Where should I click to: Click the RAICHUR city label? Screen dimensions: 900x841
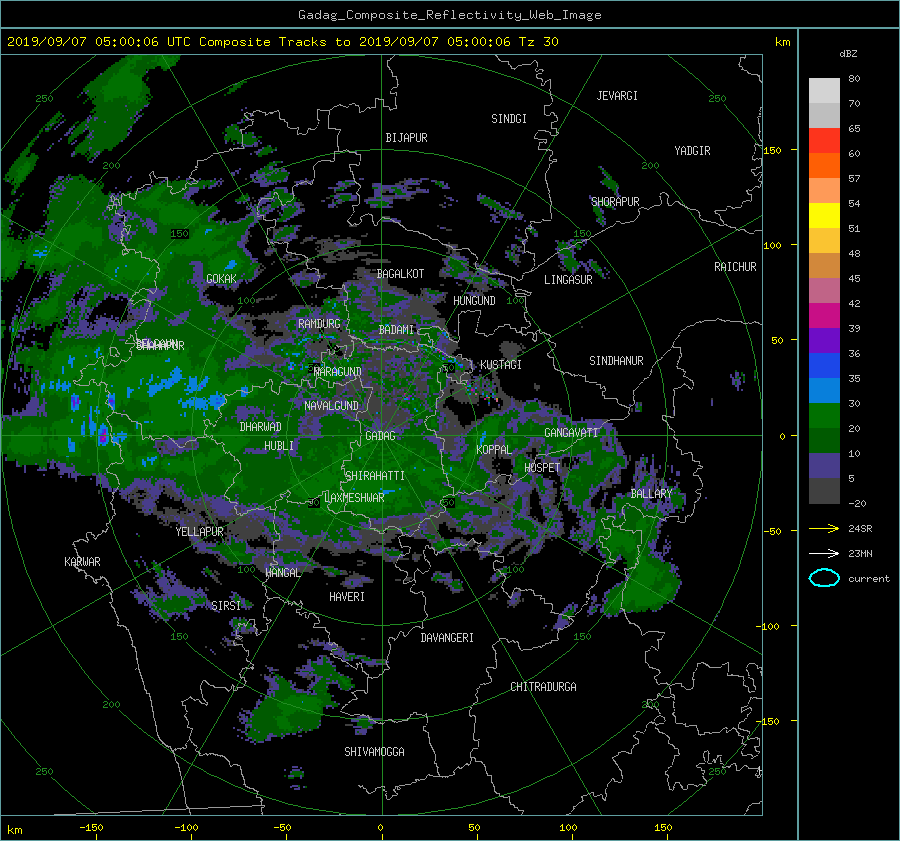coord(735,267)
